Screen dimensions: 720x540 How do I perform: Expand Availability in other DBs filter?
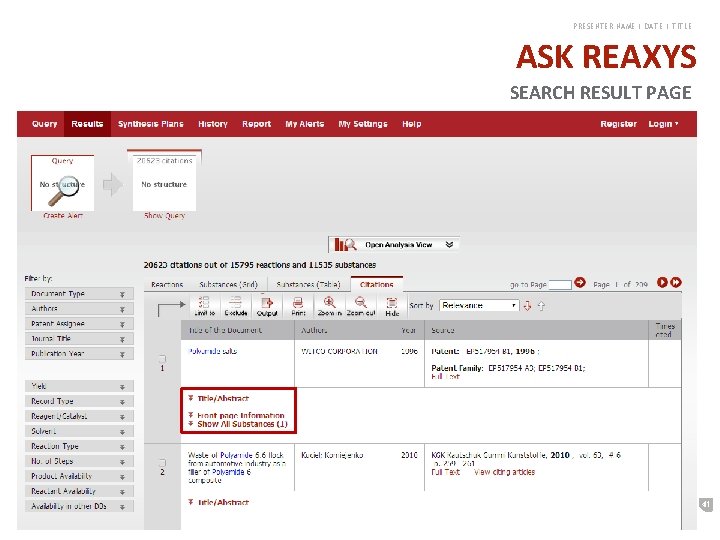coord(79,506)
